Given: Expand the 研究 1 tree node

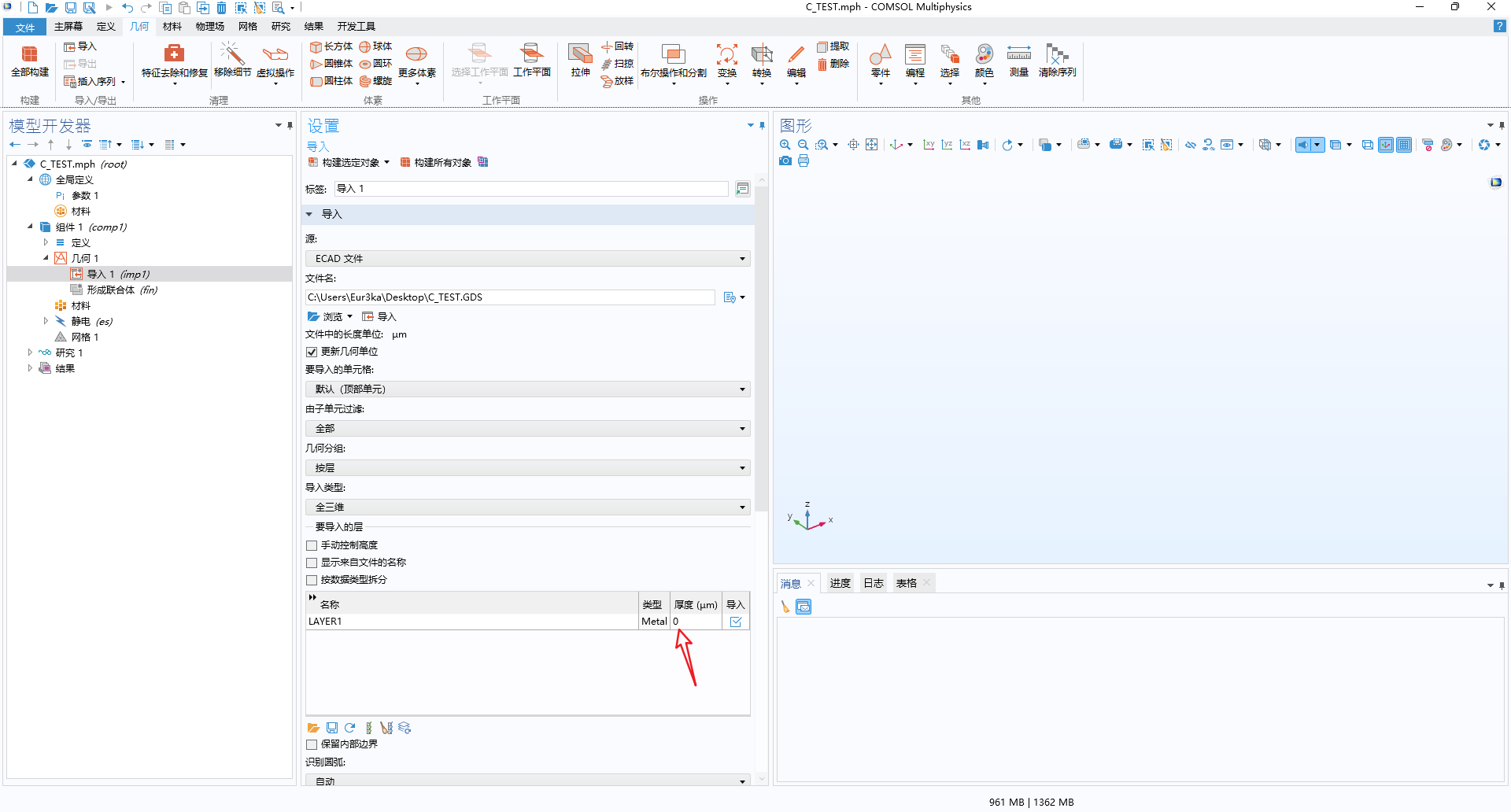Looking at the screenshot, I should 30,352.
